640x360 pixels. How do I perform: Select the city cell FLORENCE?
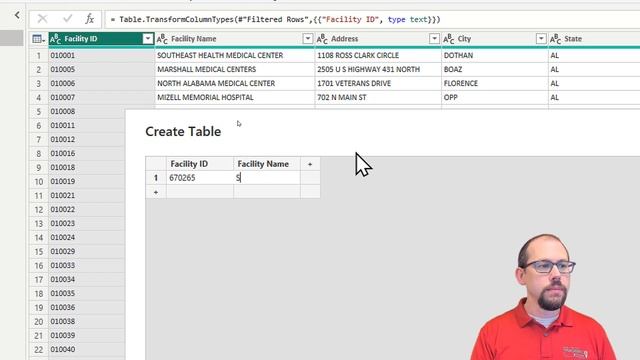tap(495, 83)
